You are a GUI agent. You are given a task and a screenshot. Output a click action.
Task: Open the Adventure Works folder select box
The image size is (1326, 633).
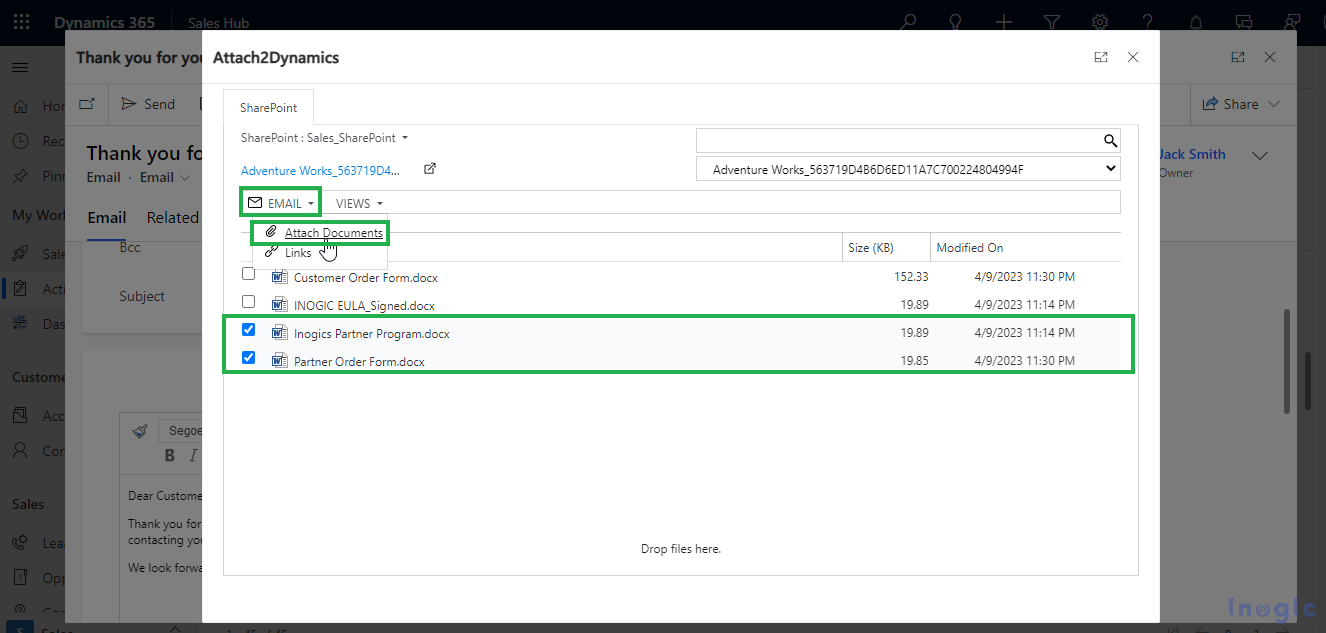coord(908,170)
